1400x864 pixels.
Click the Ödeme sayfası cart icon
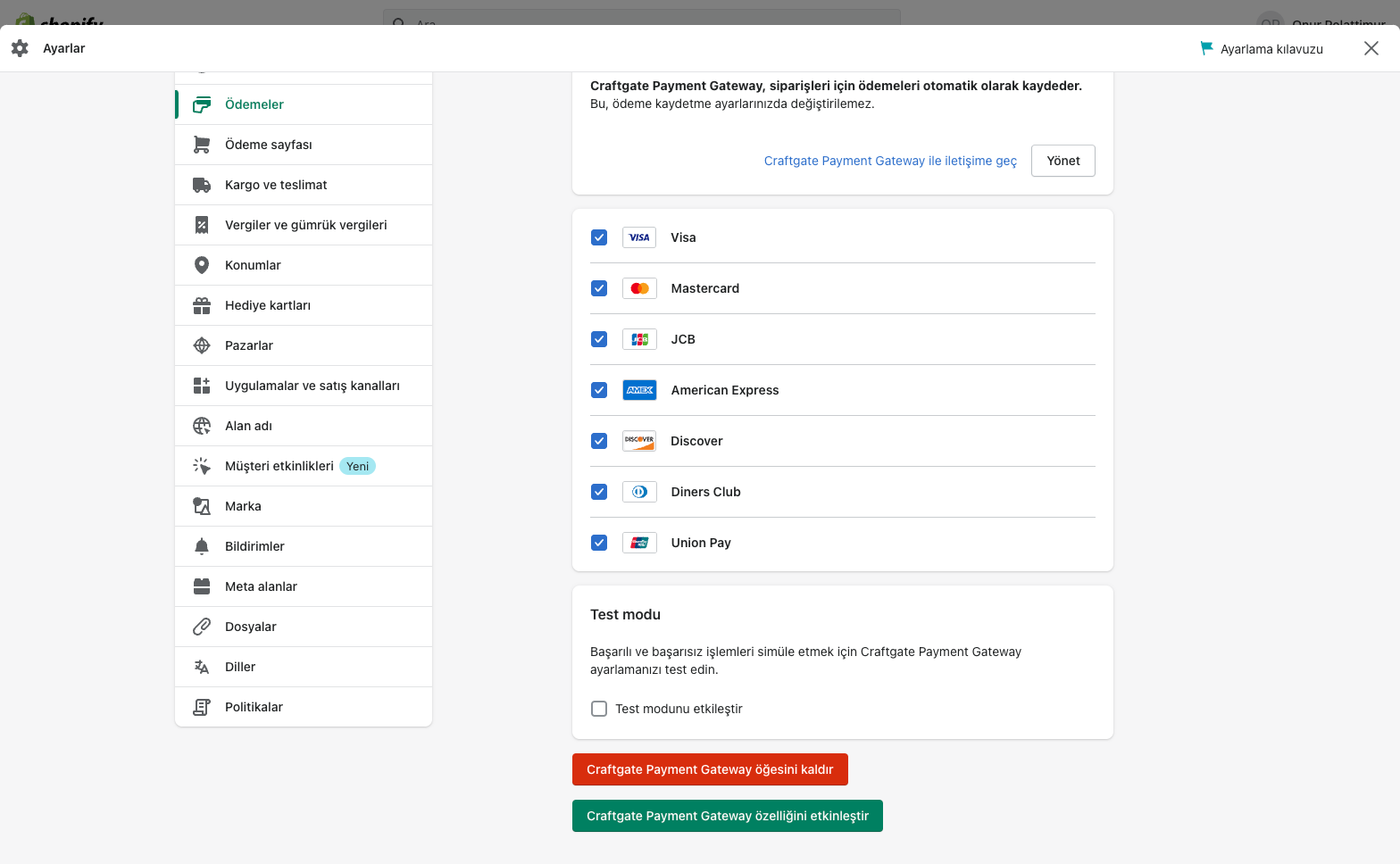coord(202,145)
